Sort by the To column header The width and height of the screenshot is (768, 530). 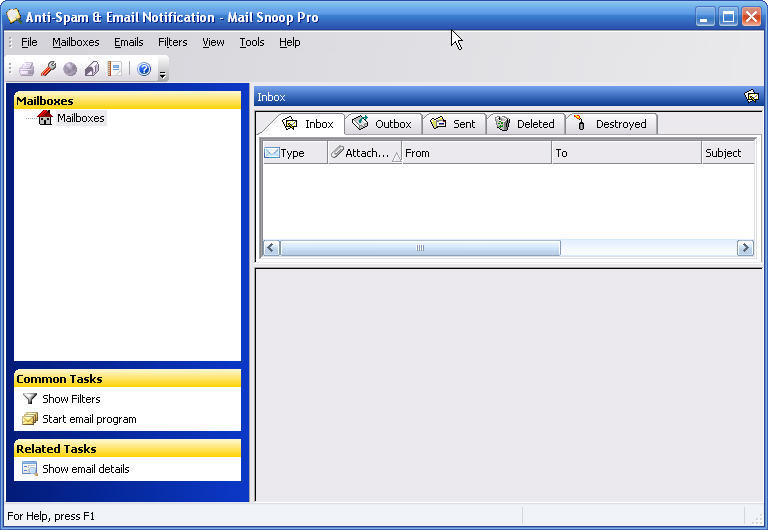[626, 153]
